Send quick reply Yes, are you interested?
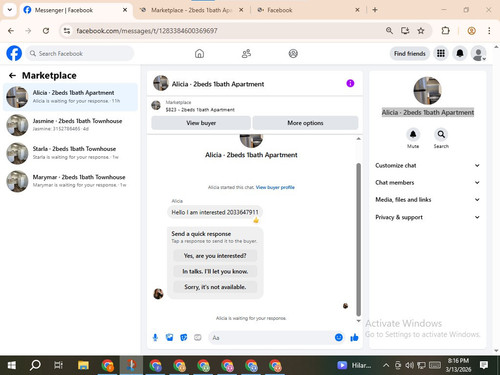The image size is (500, 375). [215, 256]
